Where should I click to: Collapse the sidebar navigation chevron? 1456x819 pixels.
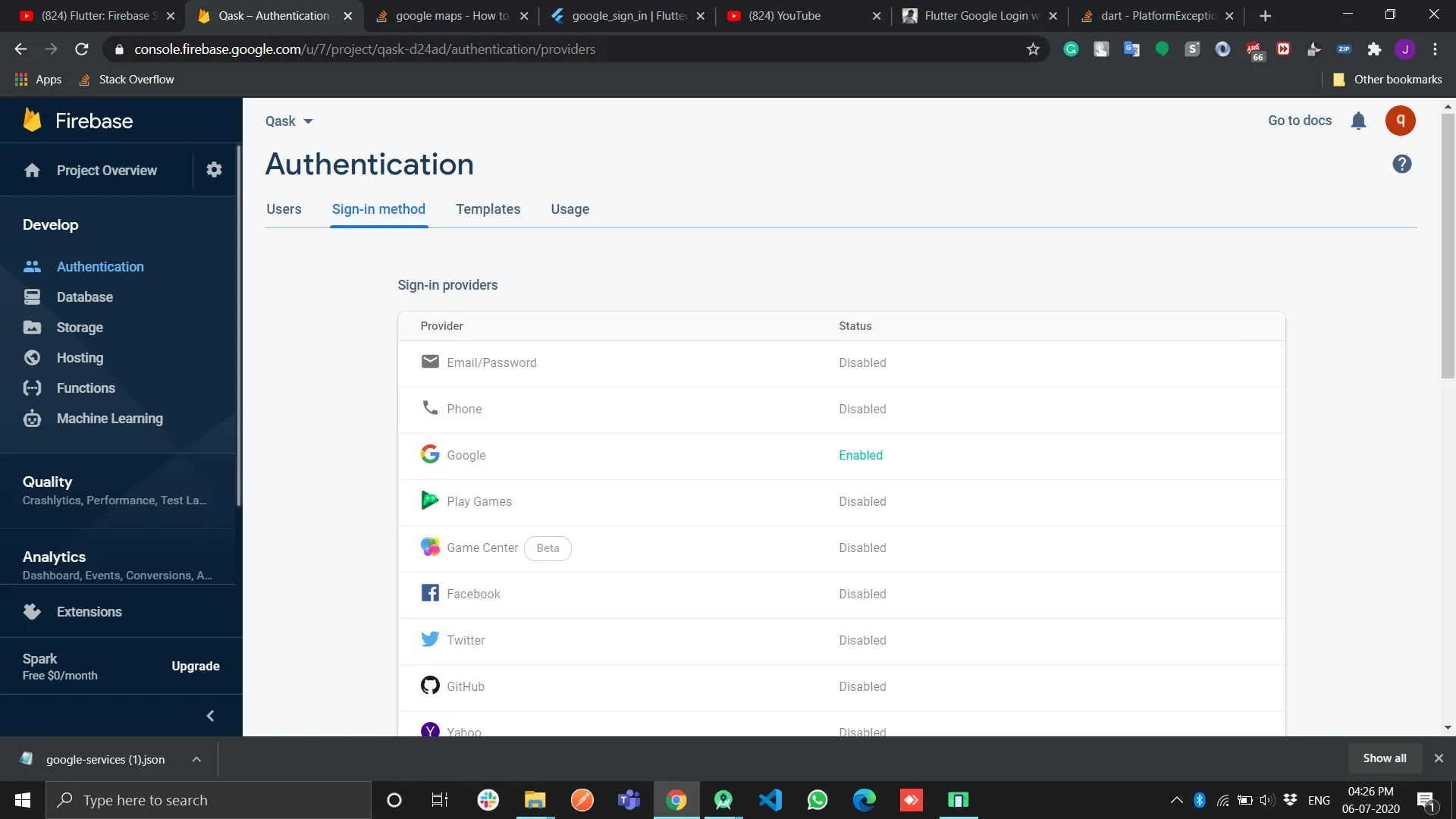pos(210,716)
